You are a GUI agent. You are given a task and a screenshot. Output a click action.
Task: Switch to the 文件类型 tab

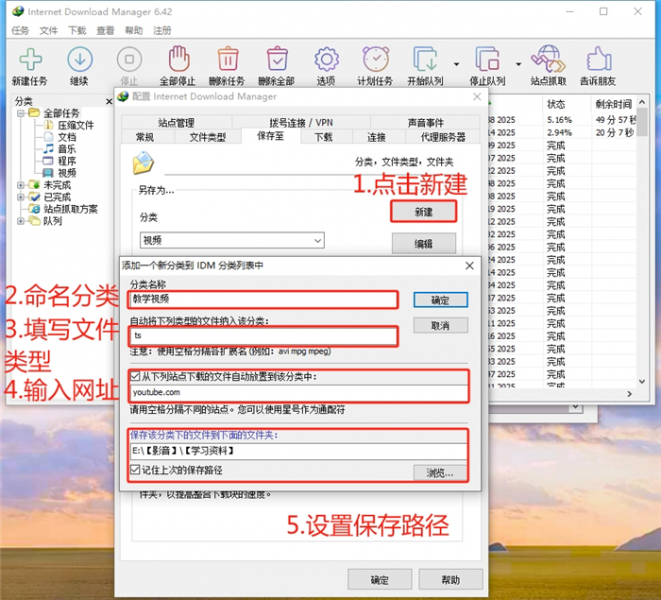tap(208, 137)
